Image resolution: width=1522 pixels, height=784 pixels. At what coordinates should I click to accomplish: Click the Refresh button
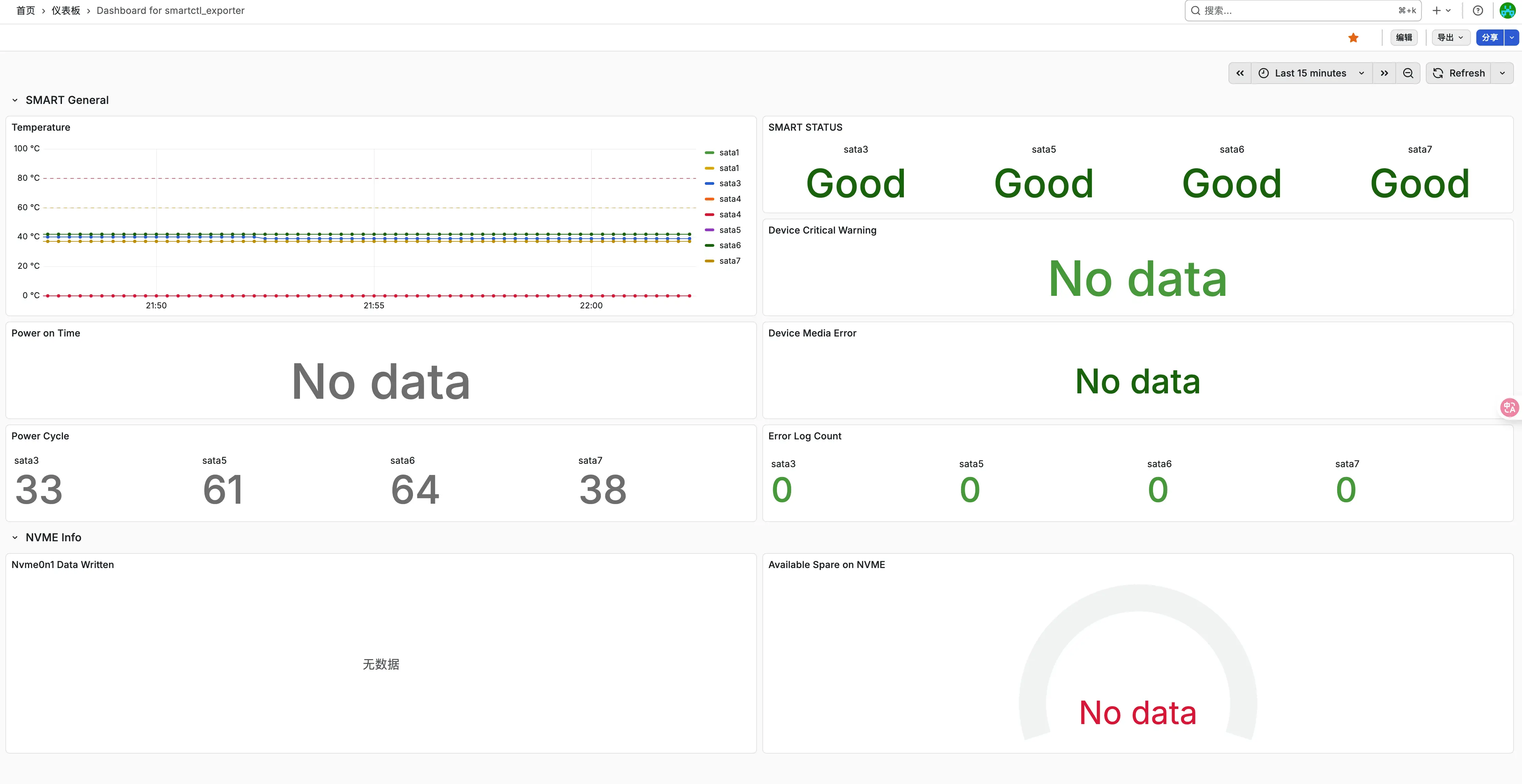[1459, 73]
